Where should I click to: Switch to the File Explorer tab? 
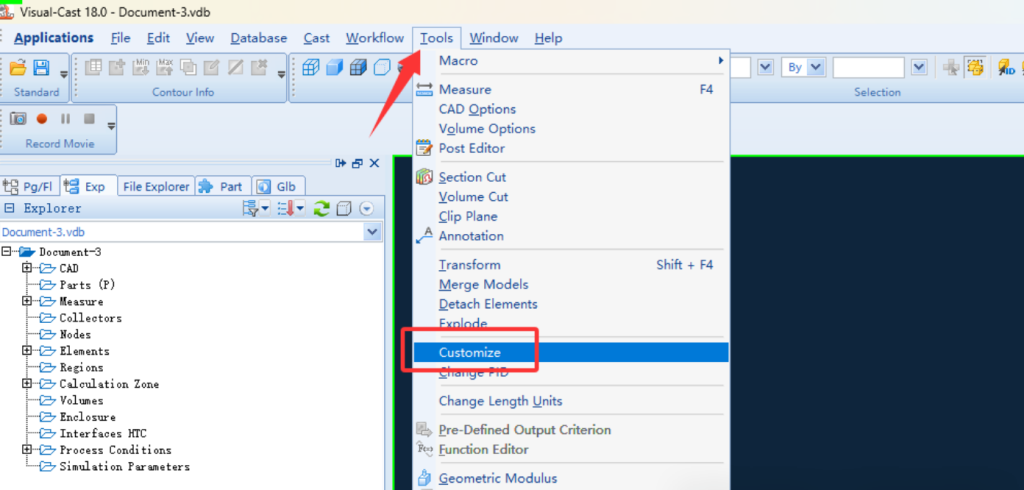[155, 186]
